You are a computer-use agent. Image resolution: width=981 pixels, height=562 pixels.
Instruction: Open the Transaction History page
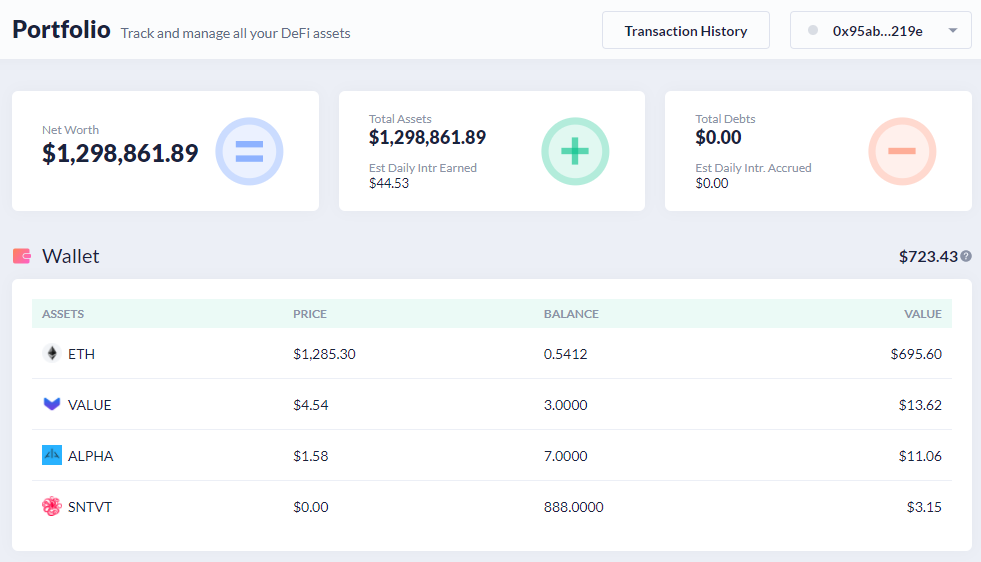pyautogui.click(x=685, y=31)
